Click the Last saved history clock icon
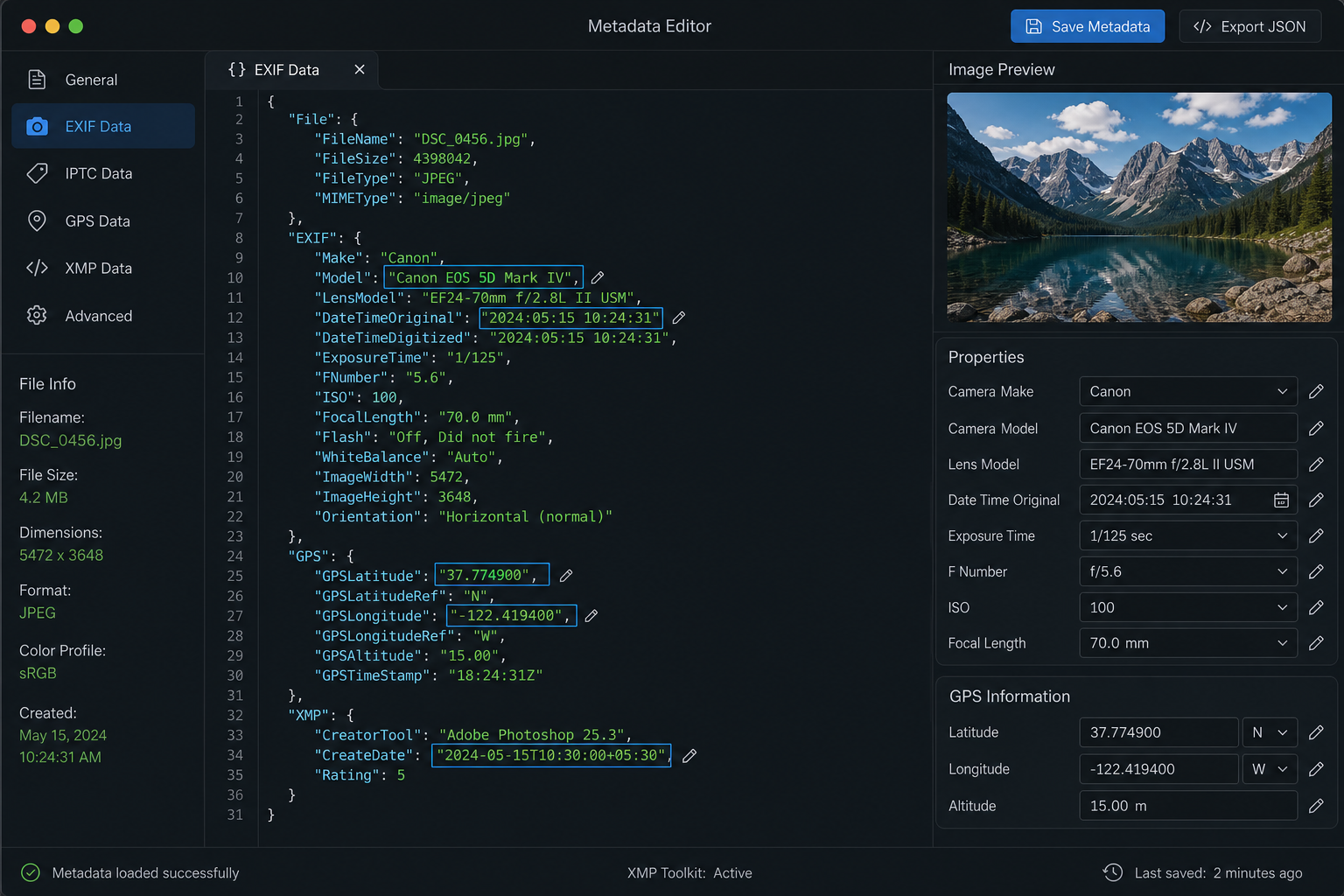This screenshot has width=1344, height=896. click(x=1113, y=872)
